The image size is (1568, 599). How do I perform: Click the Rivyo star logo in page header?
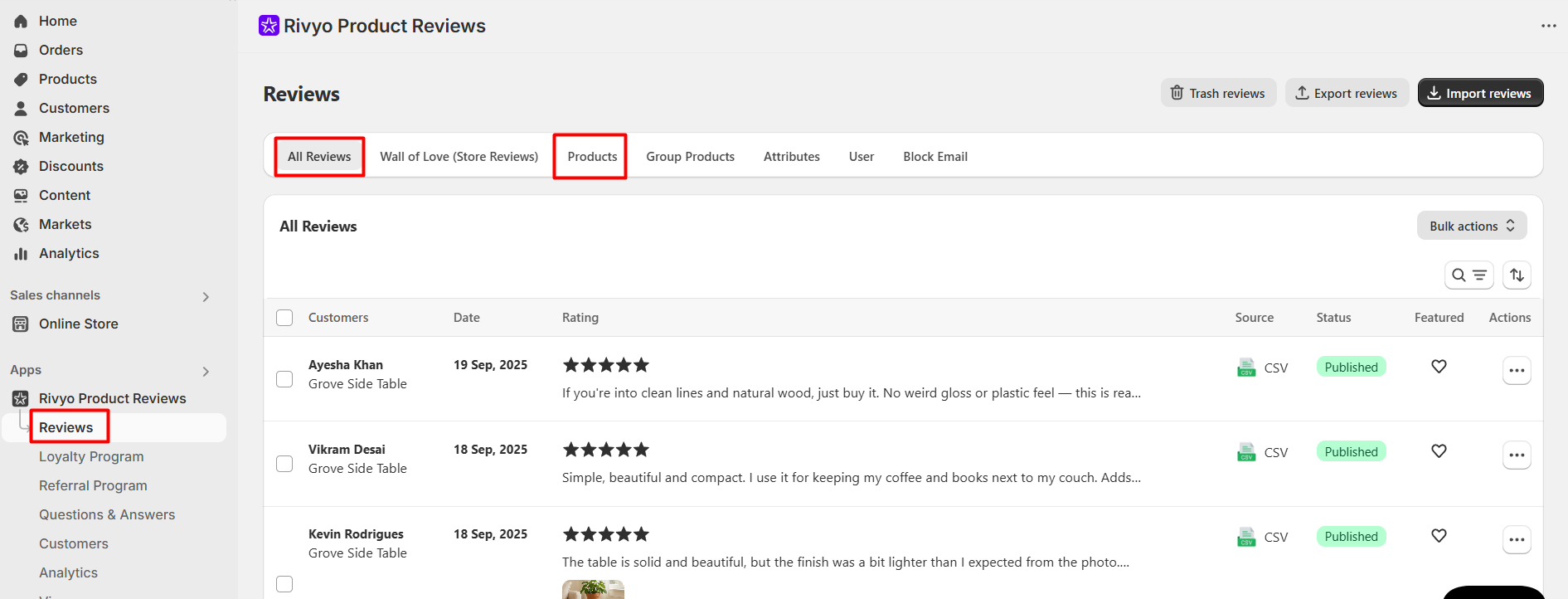(x=269, y=26)
